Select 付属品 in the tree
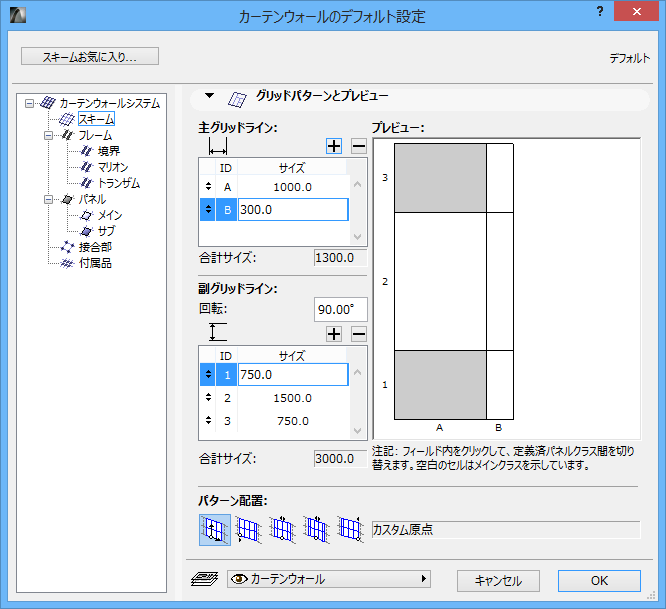 pyautogui.click(x=95, y=263)
